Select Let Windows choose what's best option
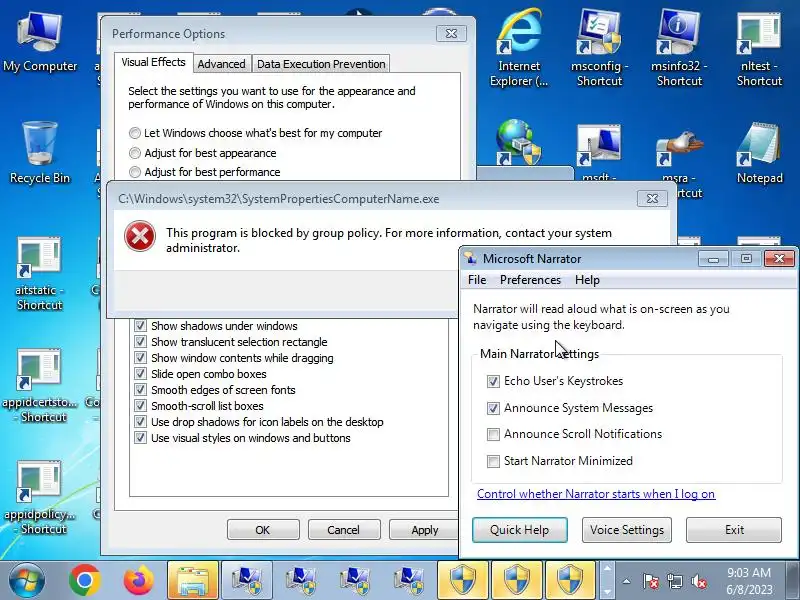Screen dimensions: 800x600 [x=135, y=133]
